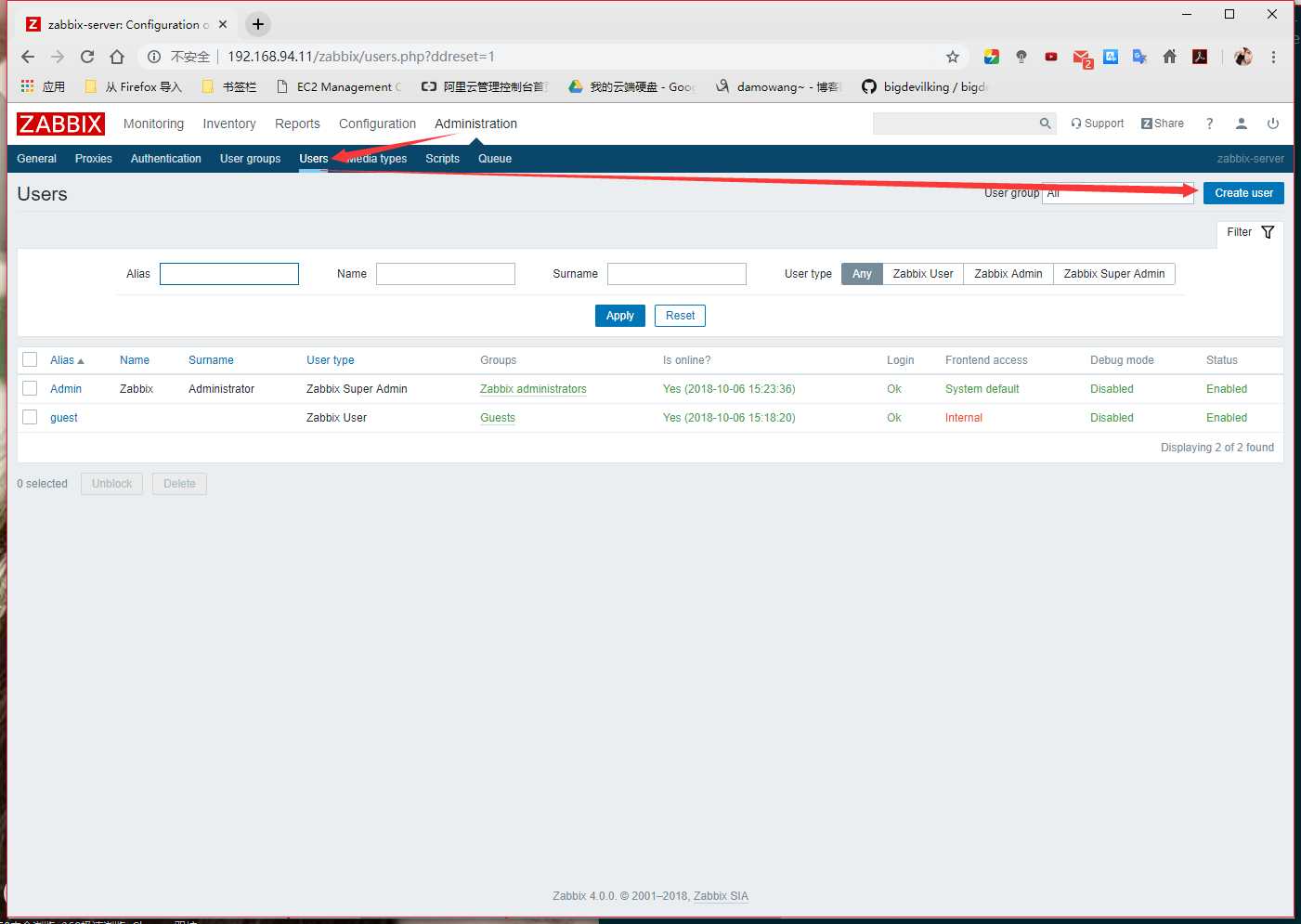Click the browser forward arrow
The width and height of the screenshot is (1301, 924).
58,57
